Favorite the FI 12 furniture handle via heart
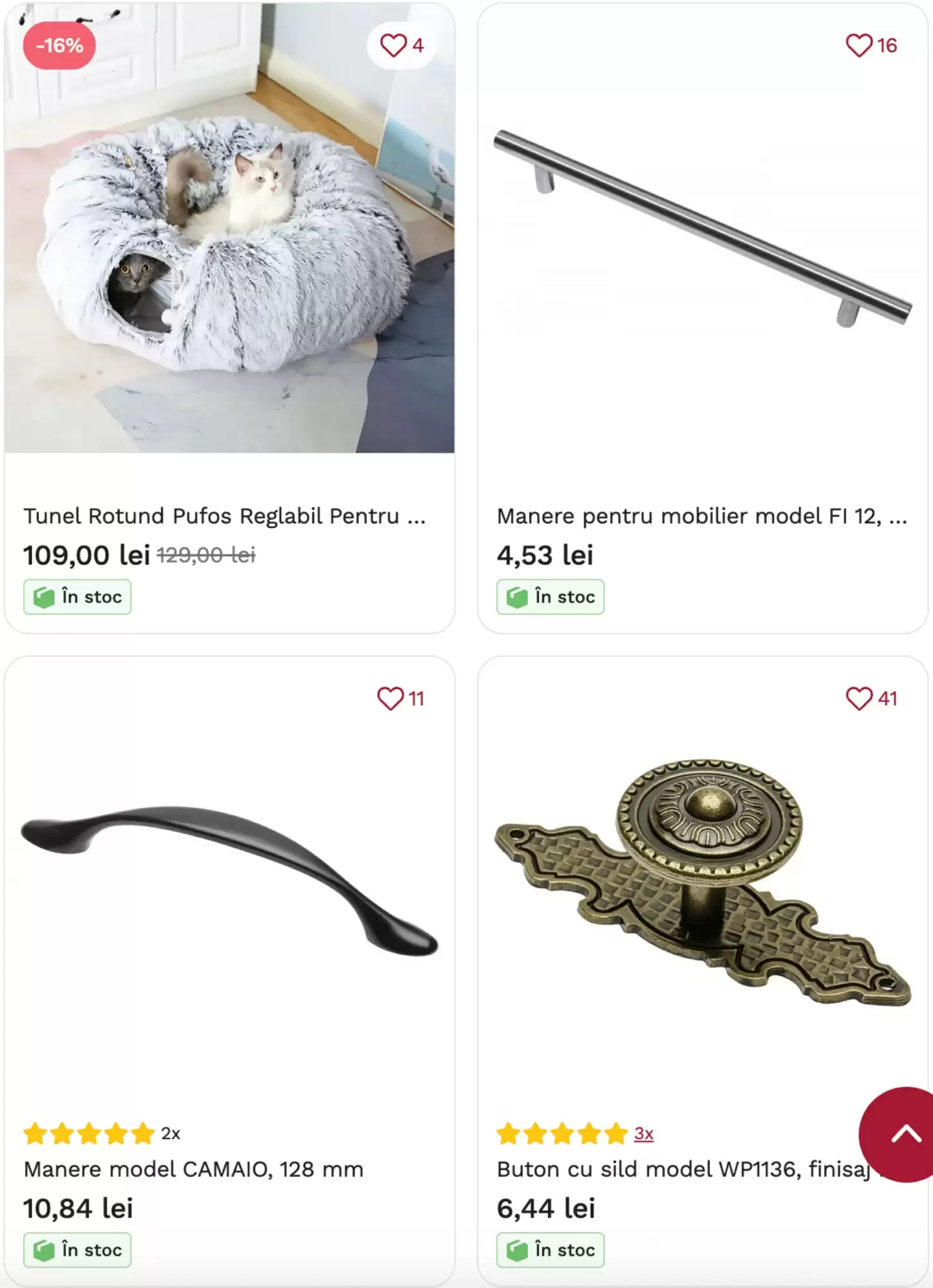Viewport: 933px width, 1288px height. click(x=858, y=46)
